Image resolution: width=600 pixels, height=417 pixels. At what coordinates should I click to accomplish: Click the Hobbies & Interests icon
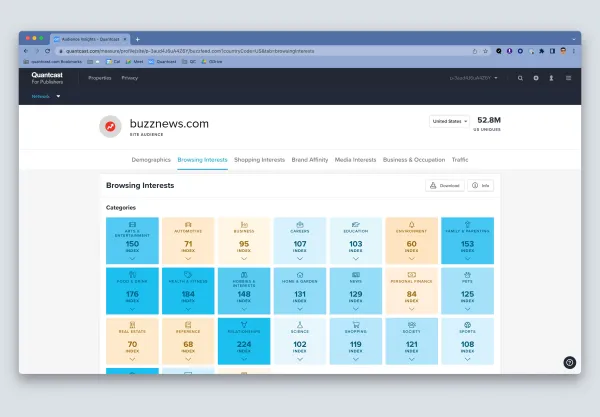[x=244, y=275]
